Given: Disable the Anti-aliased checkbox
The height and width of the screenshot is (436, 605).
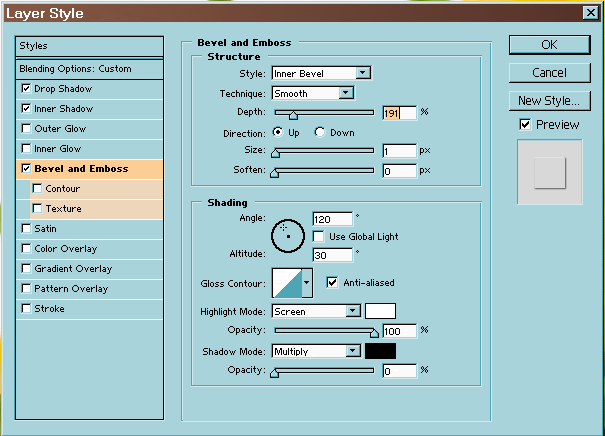Looking at the screenshot, I should pos(333,282).
